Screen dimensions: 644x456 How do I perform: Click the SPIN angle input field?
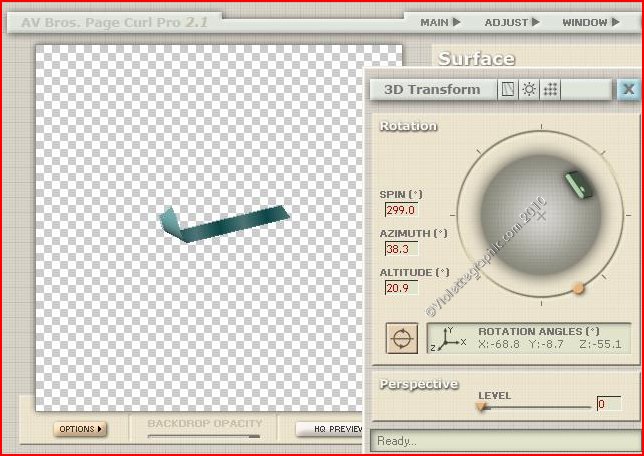[400, 210]
